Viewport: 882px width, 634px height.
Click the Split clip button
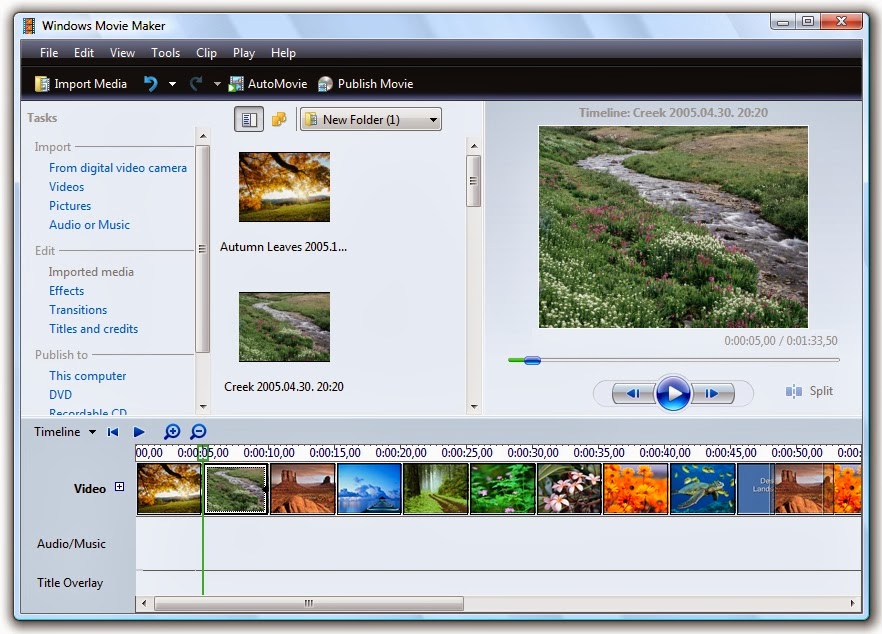tap(809, 391)
